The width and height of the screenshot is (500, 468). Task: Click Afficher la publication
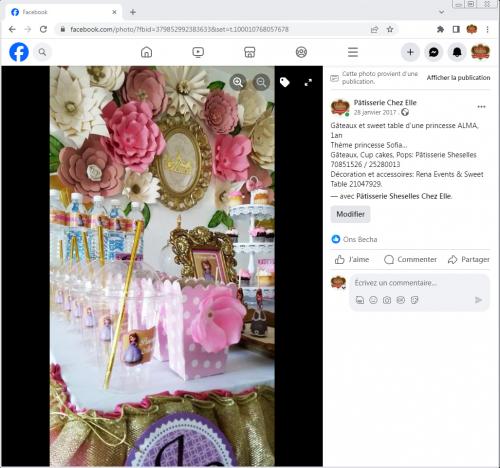458,78
